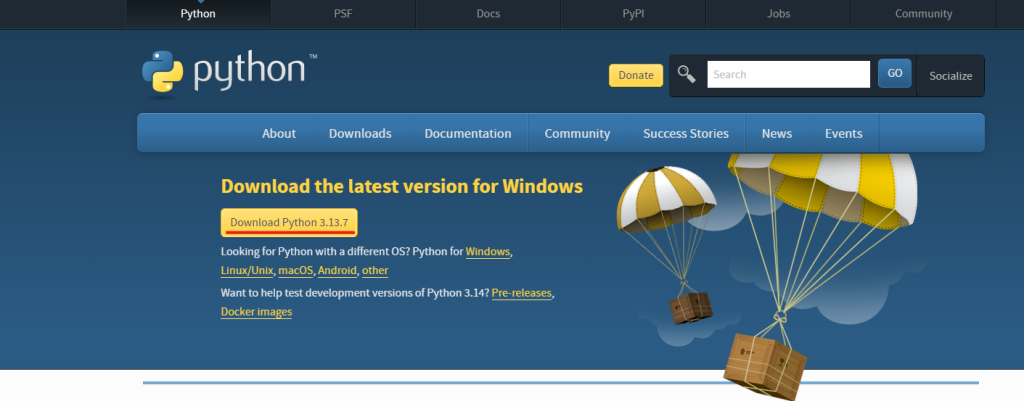The image size is (1024, 401).
Task: Open the Community item in blue navbar
Action: click(577, 133)
